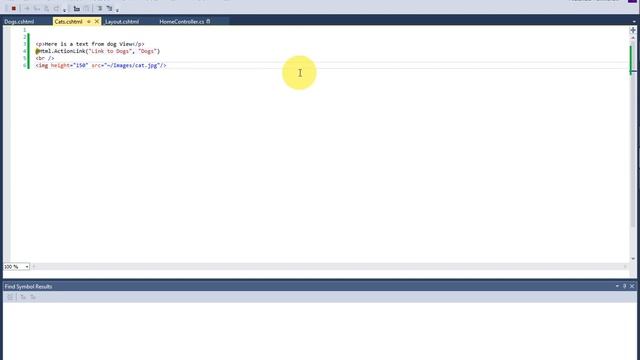
Task: Click editor vertical scrollbar up arrow
Action: (633, 38)
